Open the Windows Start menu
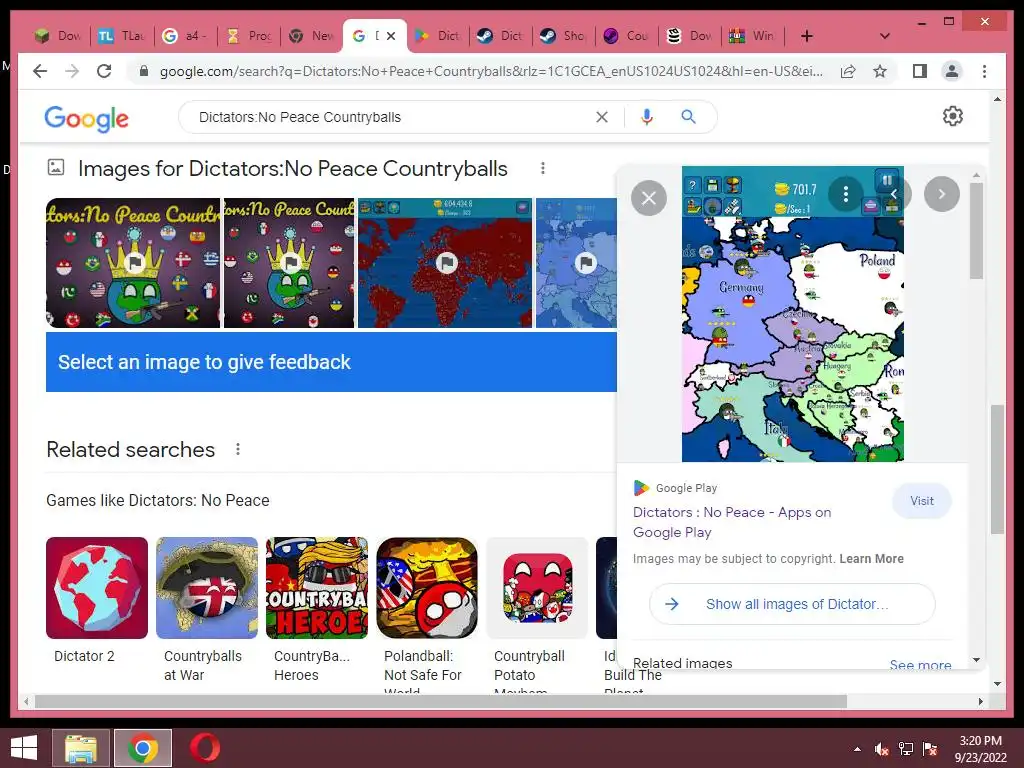This screenshot has width=1024, height=768. click(24, 748)
